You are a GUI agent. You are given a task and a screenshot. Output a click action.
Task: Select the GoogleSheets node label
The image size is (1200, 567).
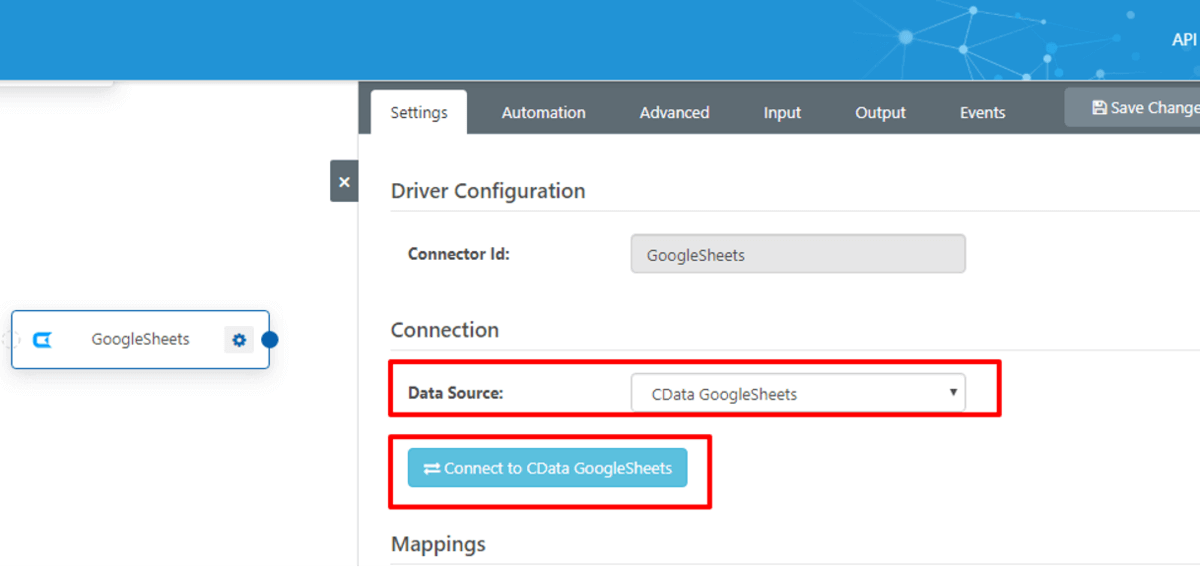click(140, 340)
